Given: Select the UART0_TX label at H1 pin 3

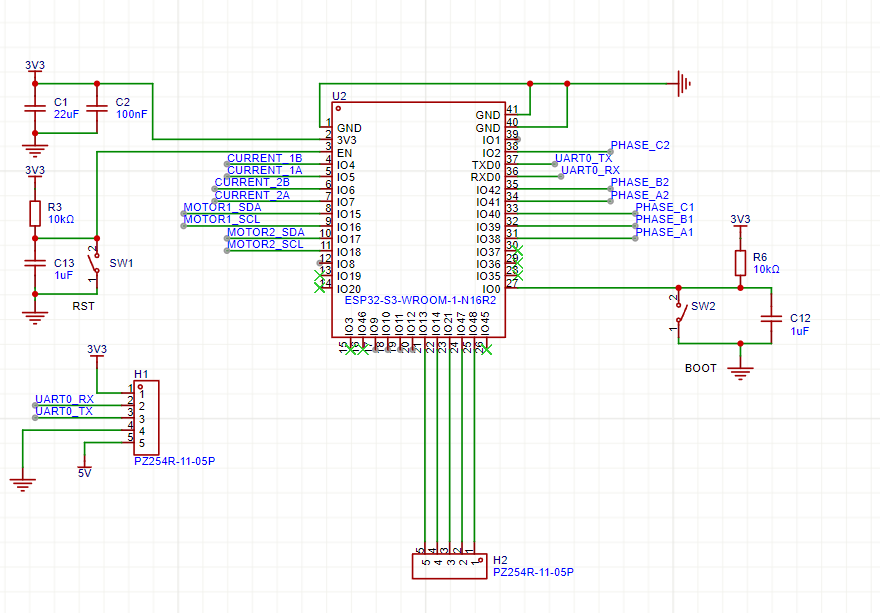Looking at the screenshot, I should (64, 411).
